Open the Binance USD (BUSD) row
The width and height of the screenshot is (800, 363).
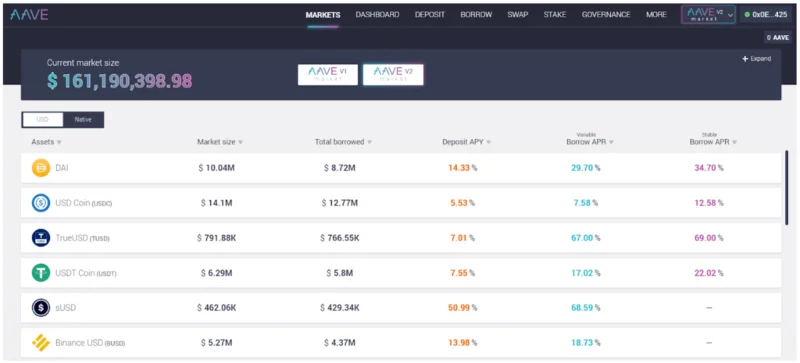click(401, 343)
